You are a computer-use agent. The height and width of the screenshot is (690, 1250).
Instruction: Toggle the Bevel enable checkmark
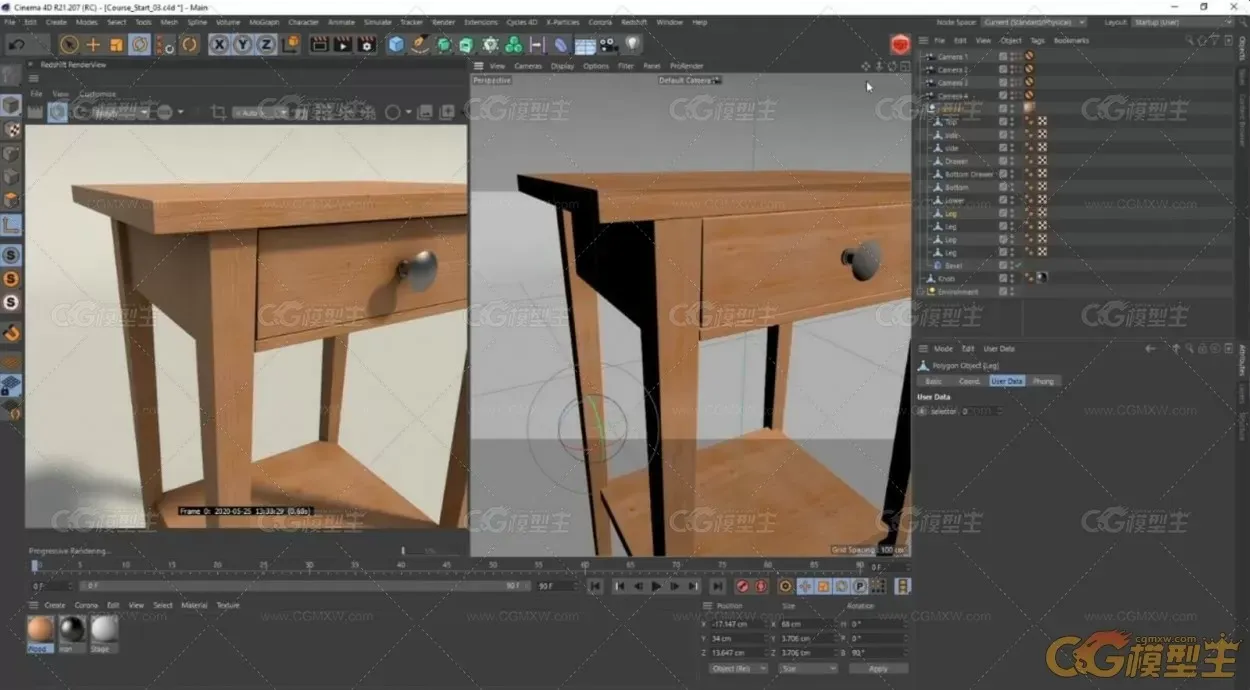[x=1018, y=265]
